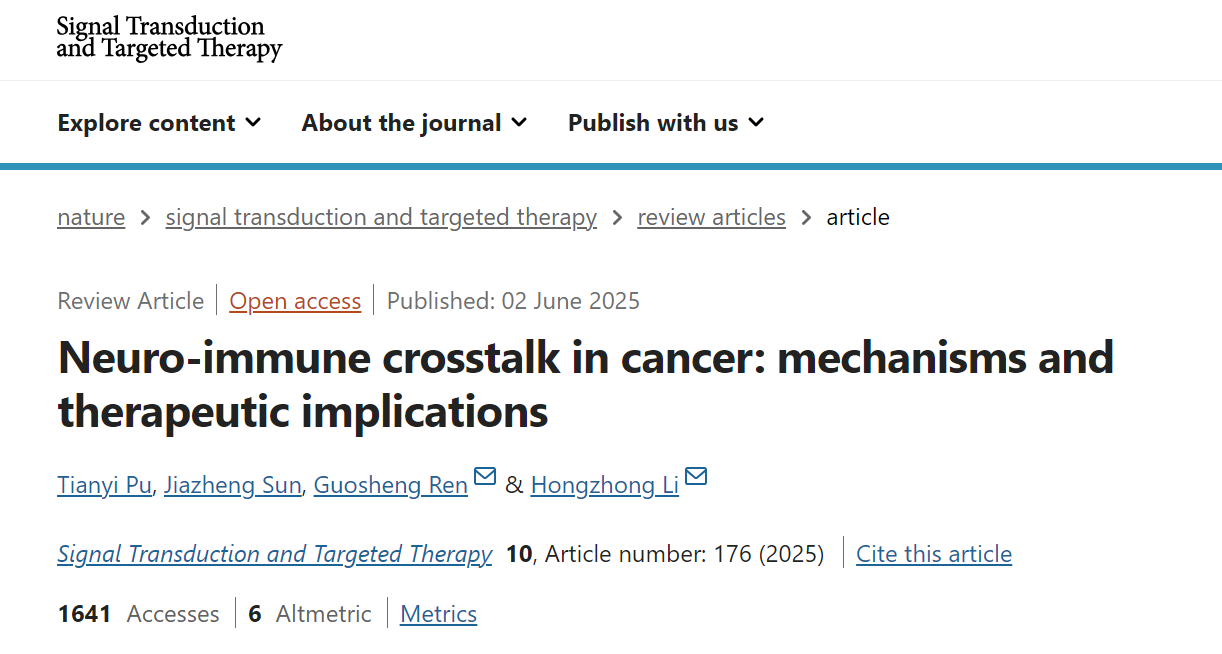Screen dimensions: 1222x654
Task: Go to the nature breadcrumb link
Action: pyautogui.click(x=91, y=217)
